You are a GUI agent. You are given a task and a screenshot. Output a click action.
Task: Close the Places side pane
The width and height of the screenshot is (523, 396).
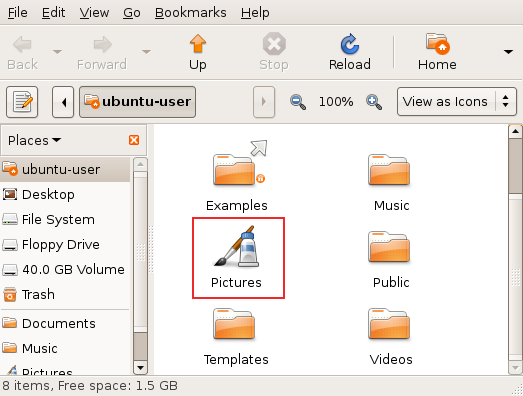pyautogui.click(x=134, y=140)
